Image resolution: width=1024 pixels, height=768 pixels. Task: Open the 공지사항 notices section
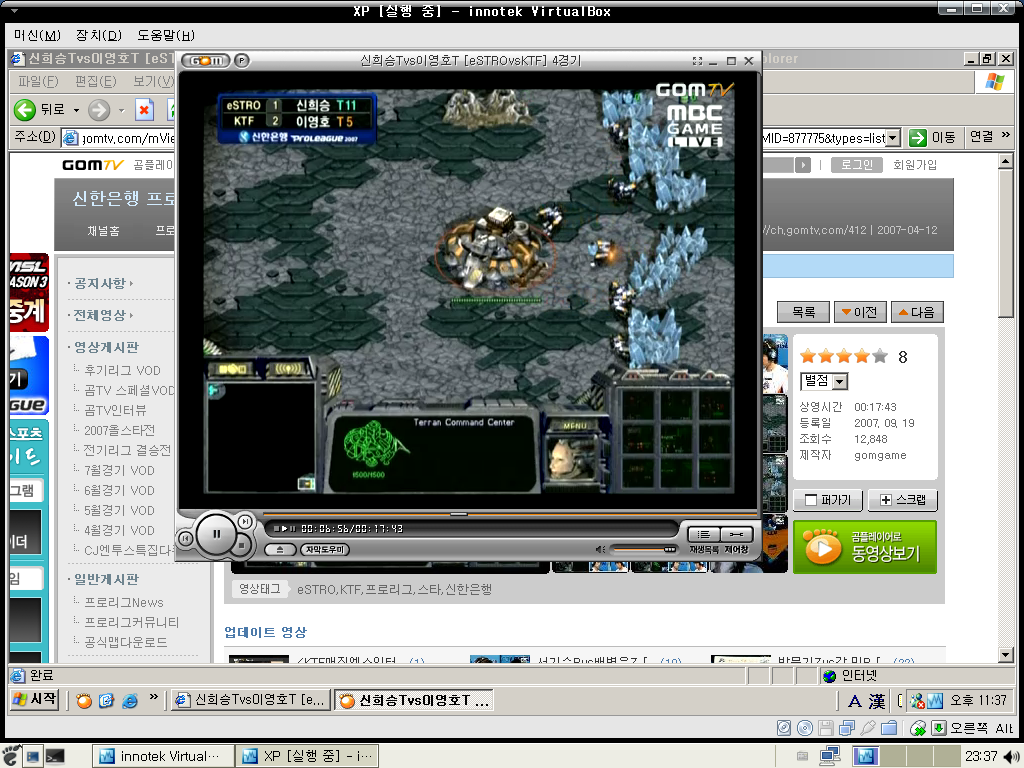click(99, 283)
